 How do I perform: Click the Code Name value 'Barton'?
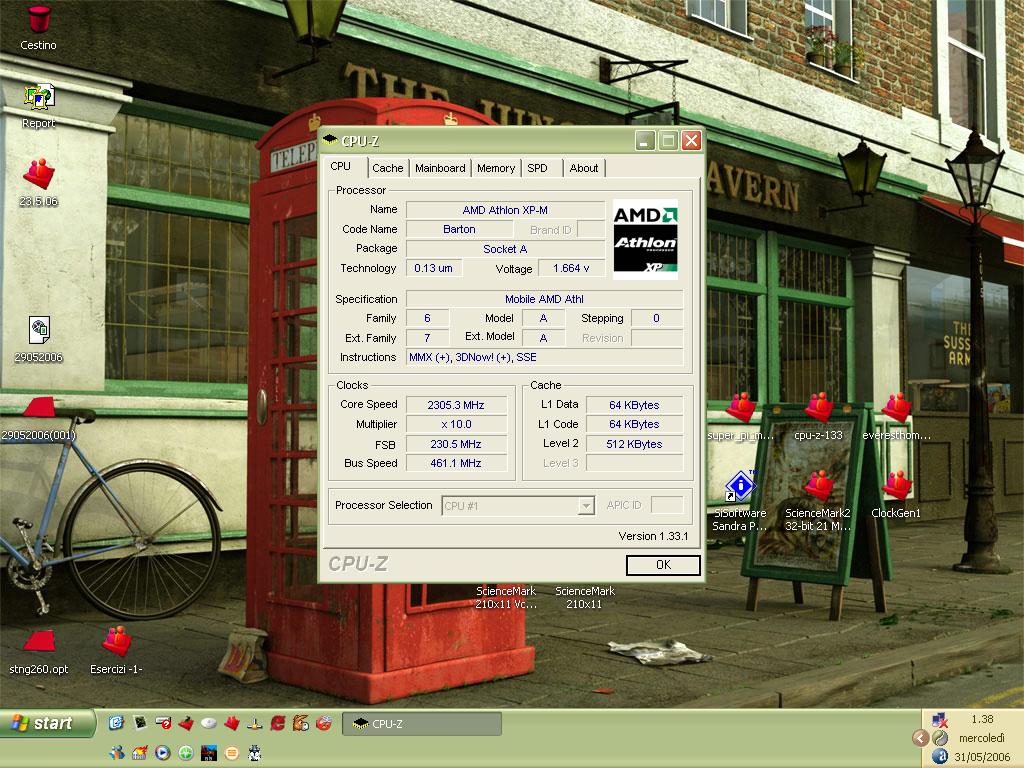pyautogui.click(x=459, y=229)
